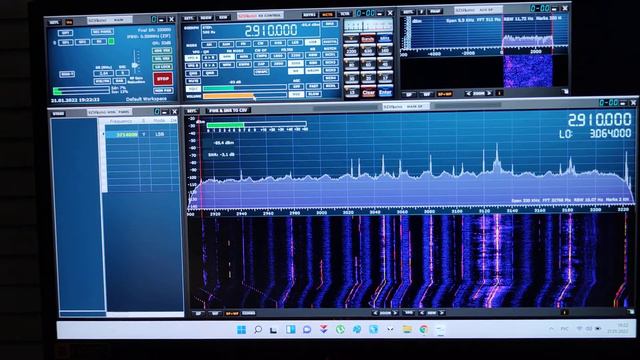The height and width of the screenshot is (360, 640).
Task: Set AGC to SLOW
Action: [314, 94]
